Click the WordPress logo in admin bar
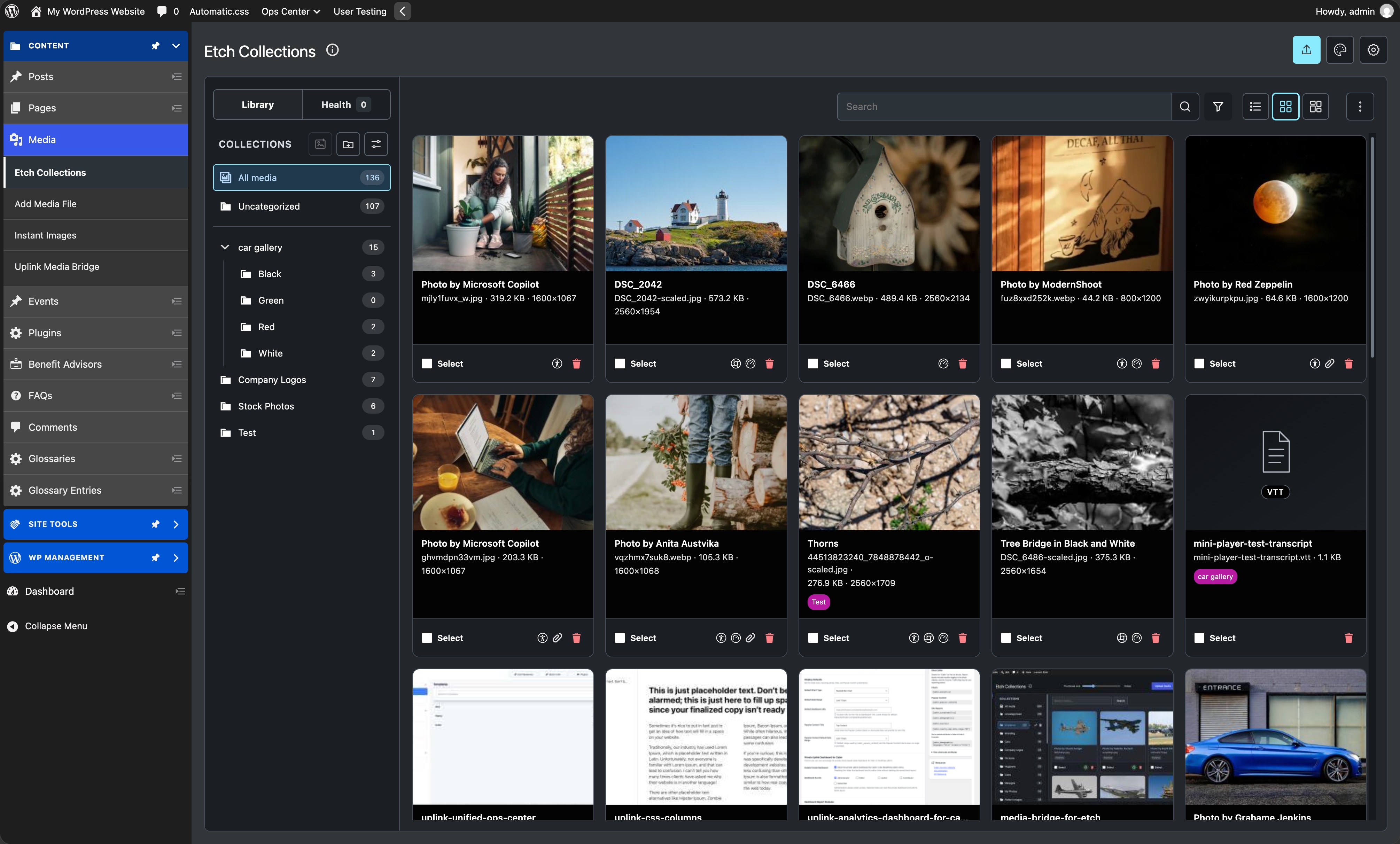1400x844 pixels. (x=12, y=11)
